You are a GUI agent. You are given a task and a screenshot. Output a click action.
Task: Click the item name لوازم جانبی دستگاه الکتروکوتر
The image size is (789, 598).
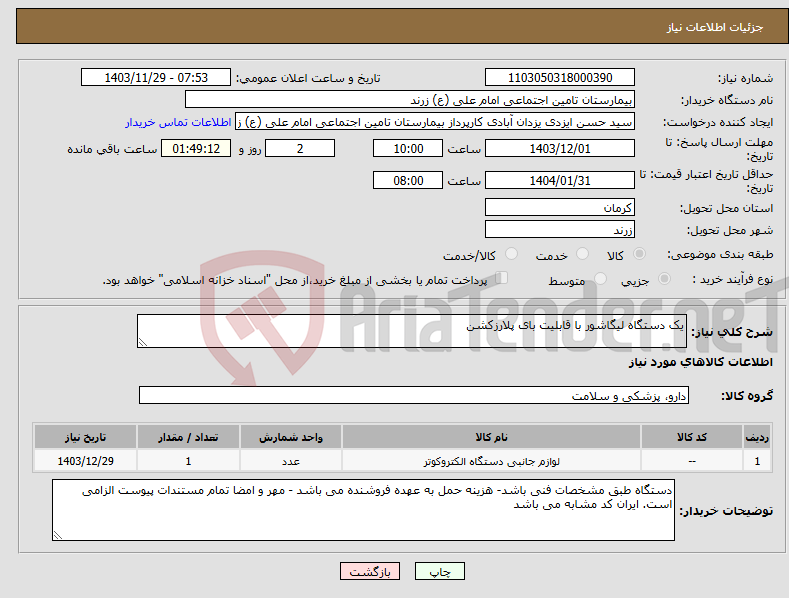click(x=491, y=461)
